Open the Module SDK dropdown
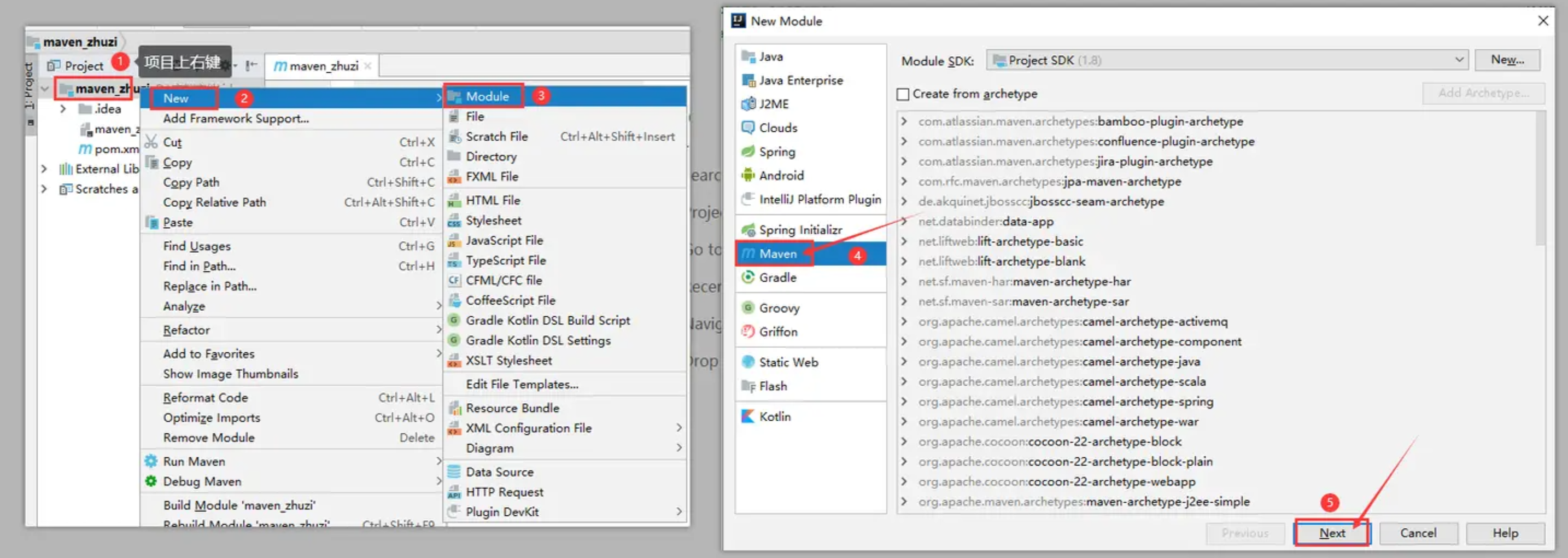The image size is (1568, 558). [x=1226, y=60]
